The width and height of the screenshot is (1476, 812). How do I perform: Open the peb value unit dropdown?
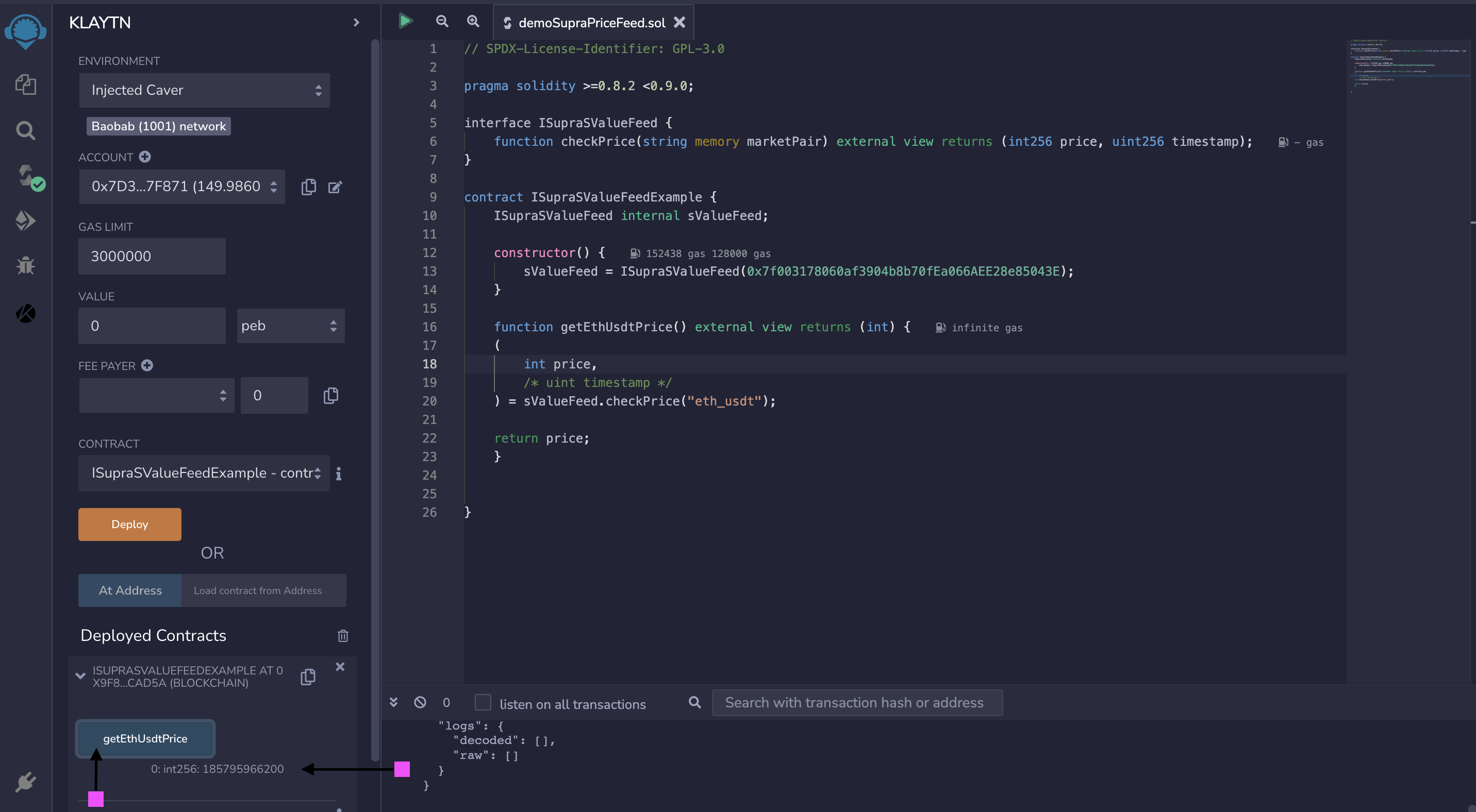click(290, 326)
